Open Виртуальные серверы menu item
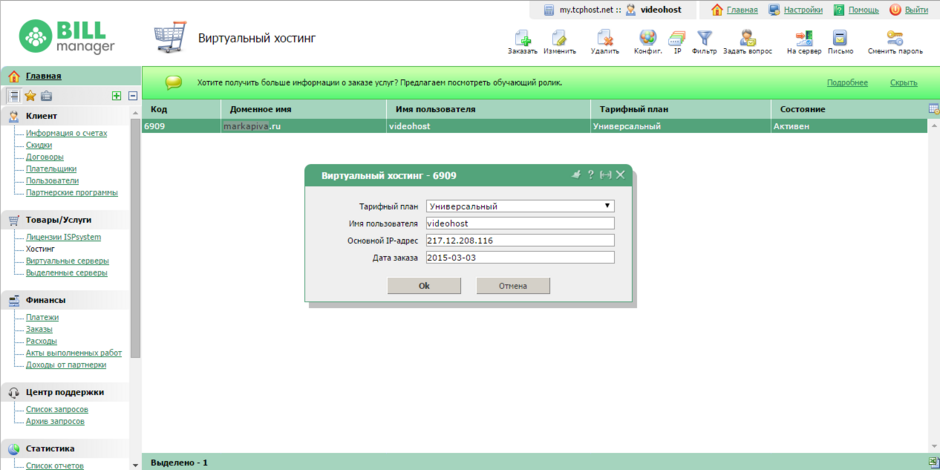Image resolution: width=940 pixels, height=470 pixels. click(x=67, y=261)
